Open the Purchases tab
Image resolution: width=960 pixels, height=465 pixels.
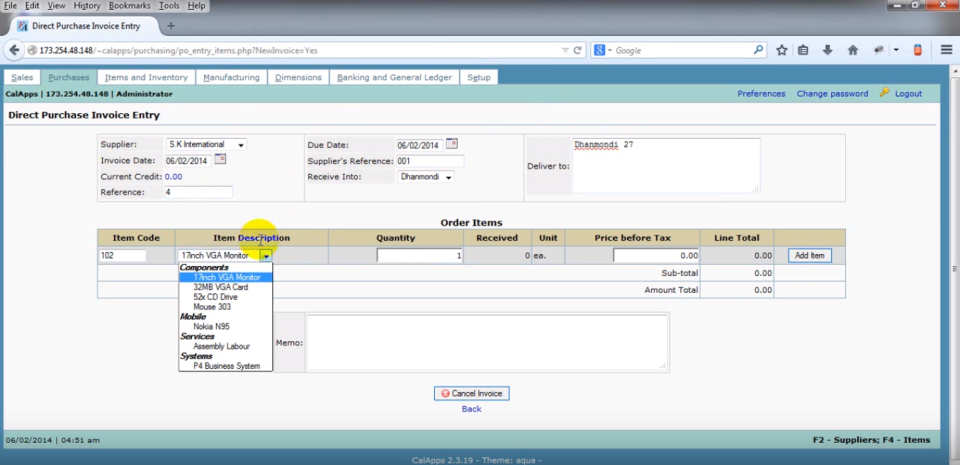pos(69,77)
